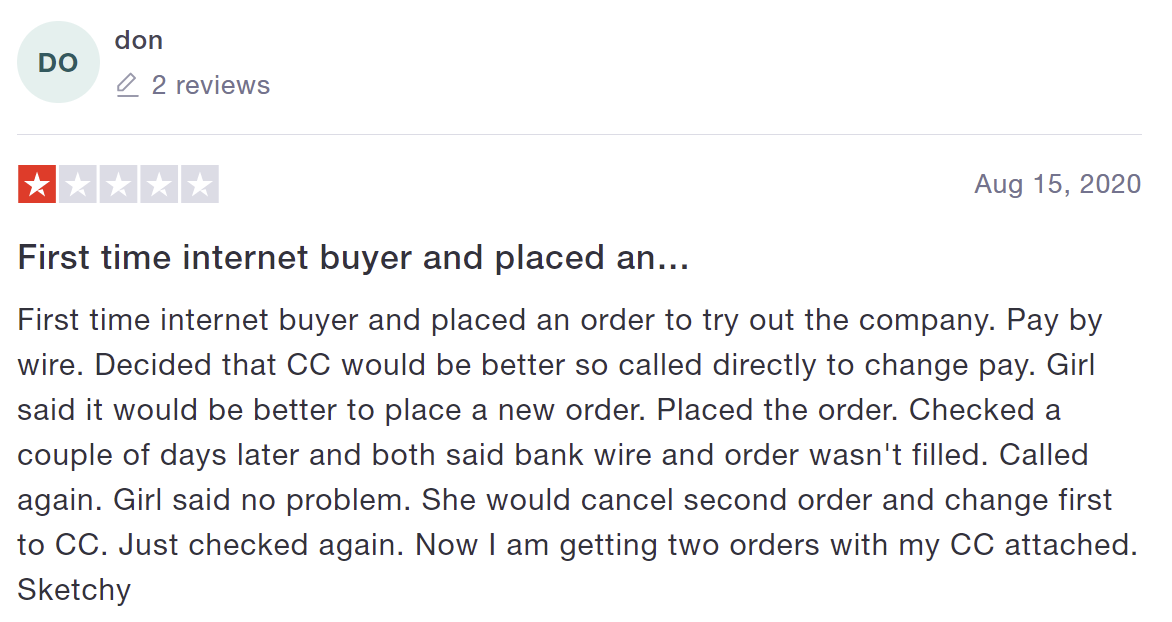Click the horizontal divider below profile
The width and height of the screenshot is (1172, 622).
point(579,135)
